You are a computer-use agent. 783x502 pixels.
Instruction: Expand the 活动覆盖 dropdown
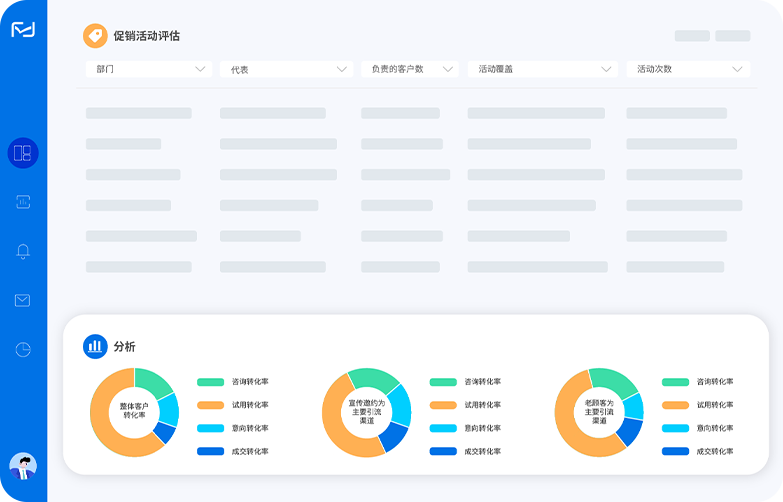click(x=543, y=69)
